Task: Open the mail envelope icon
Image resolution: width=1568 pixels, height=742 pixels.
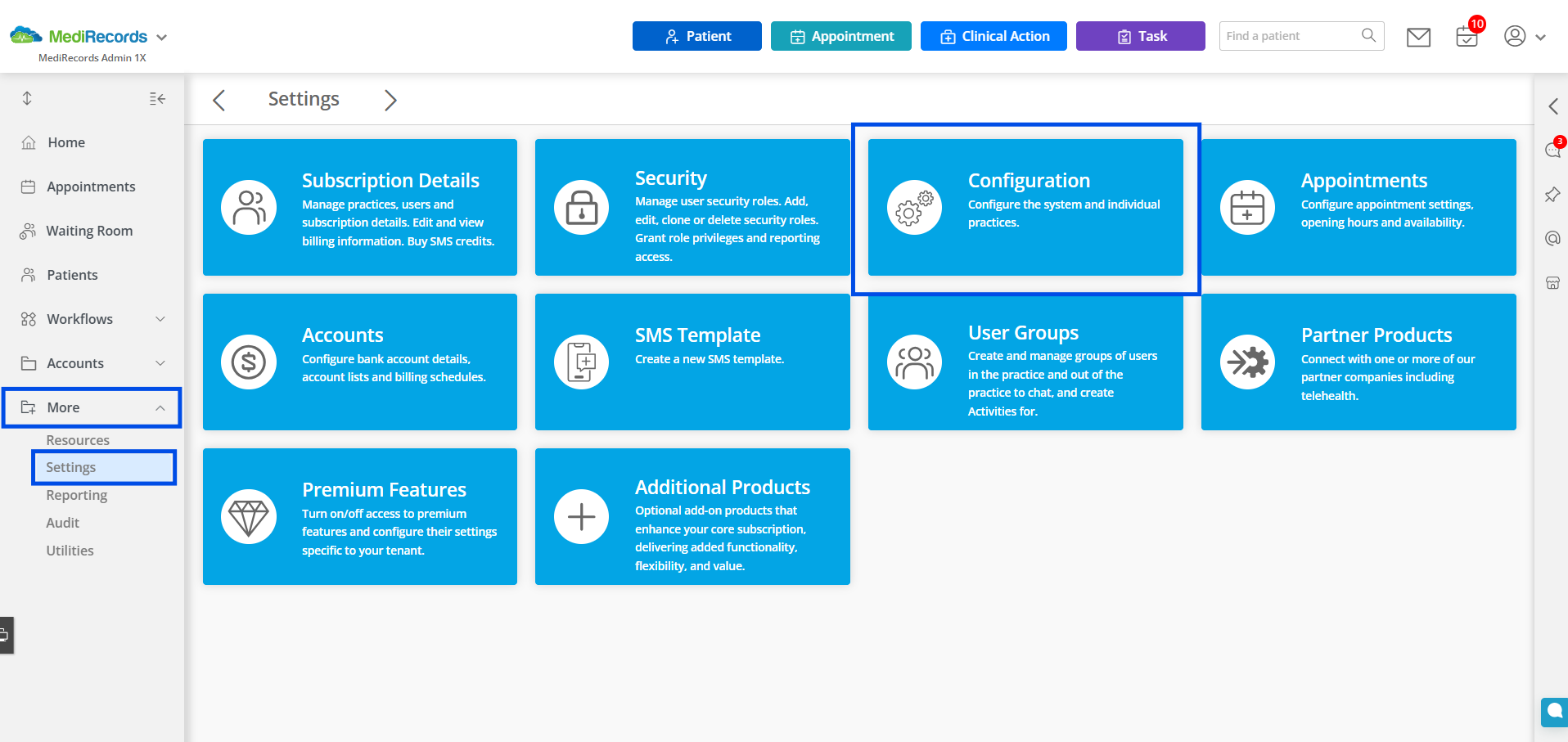Action: coord(1418,37)
